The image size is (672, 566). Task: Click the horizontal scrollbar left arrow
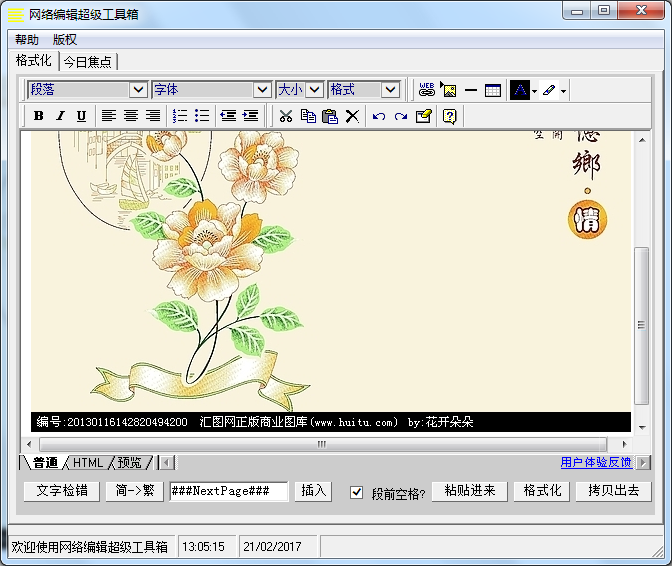pyautogui.click(x=29, y=444)
